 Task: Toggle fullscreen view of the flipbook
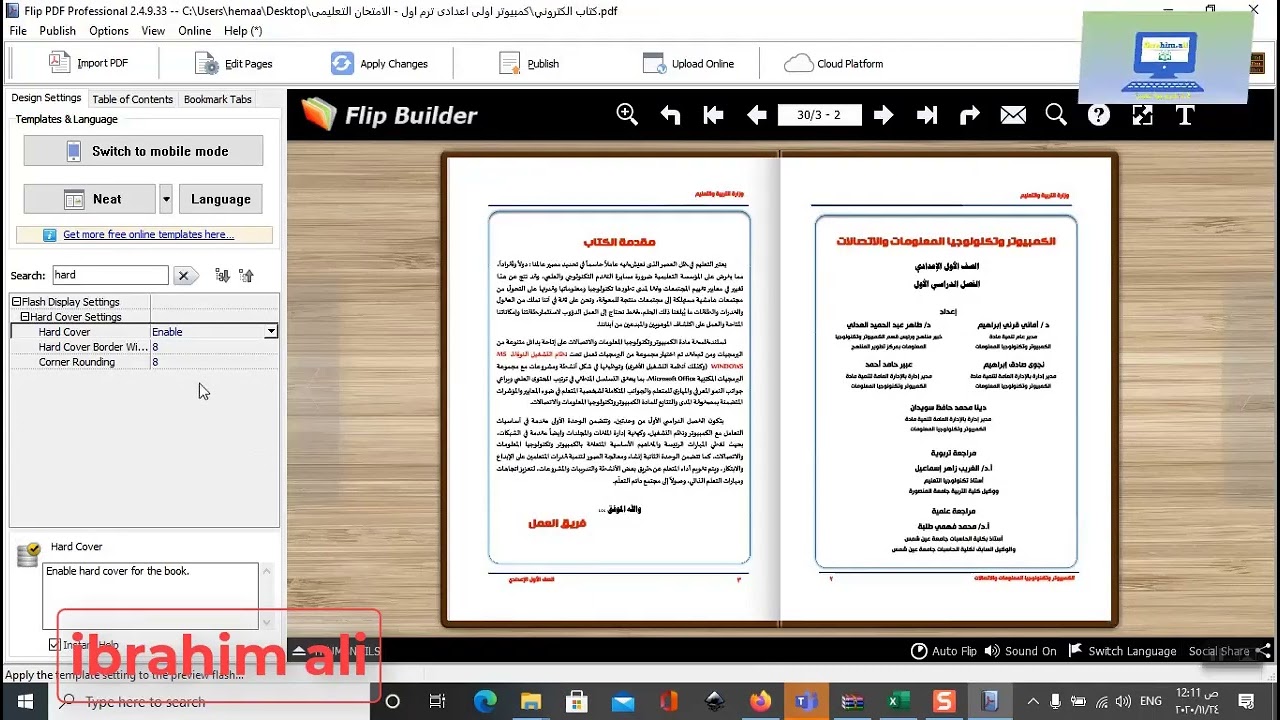click(x=1142, y=115)
